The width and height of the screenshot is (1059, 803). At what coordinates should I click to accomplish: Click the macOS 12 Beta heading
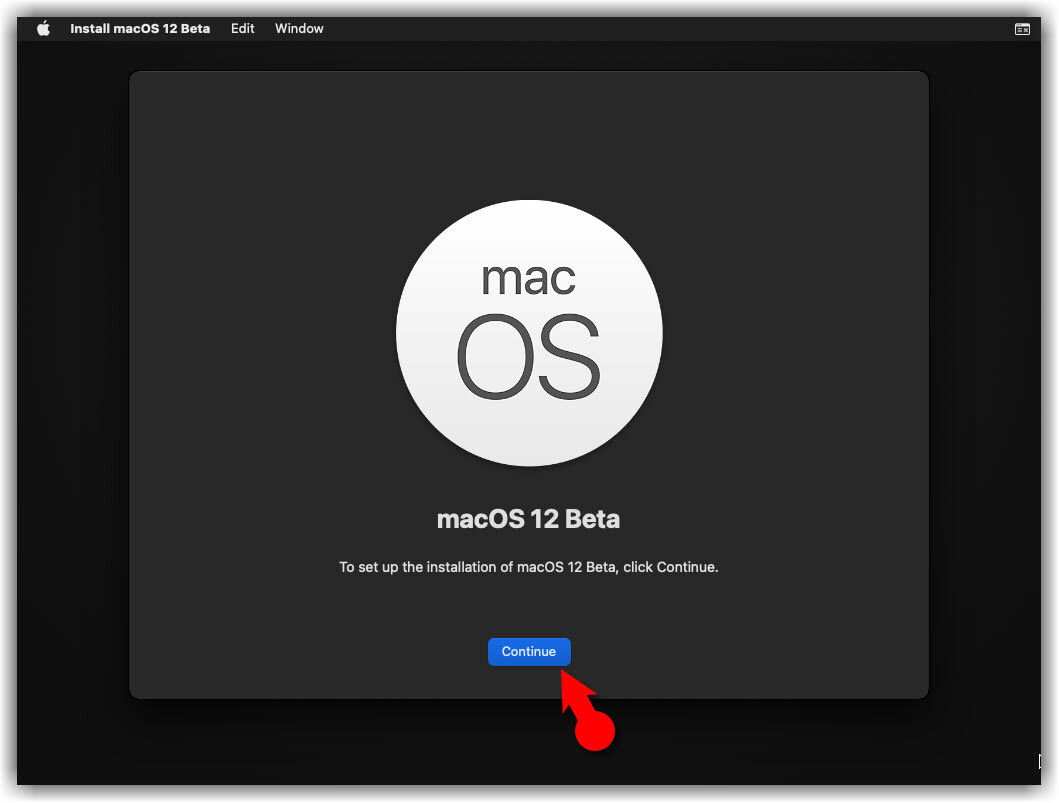pos(528,519)
